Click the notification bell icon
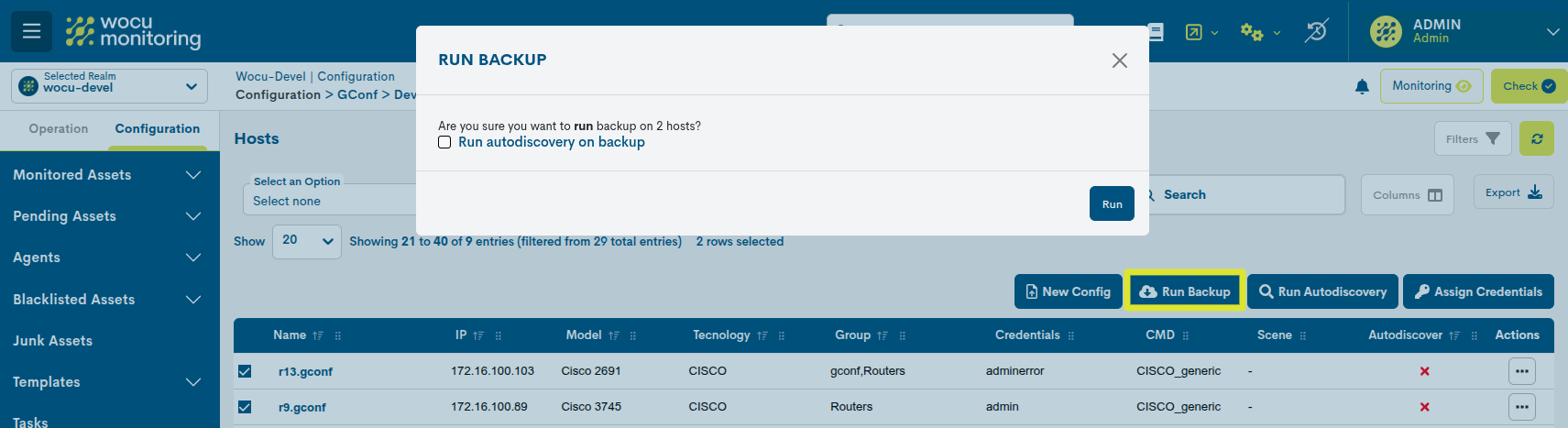 tap(1362, 86)
